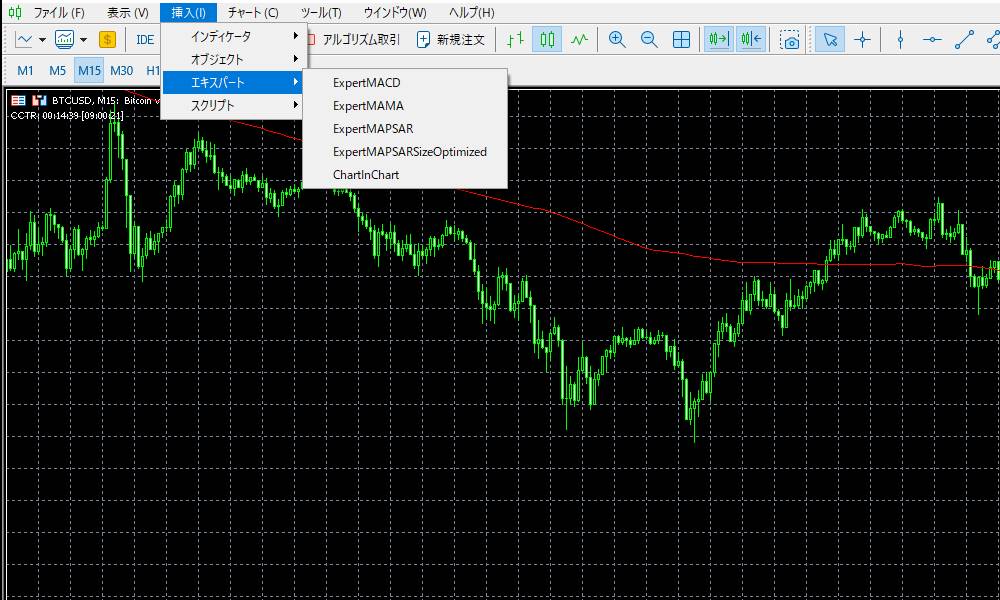
Task: Select the standard Cursor tool
Action: click(x=831, y=40)
